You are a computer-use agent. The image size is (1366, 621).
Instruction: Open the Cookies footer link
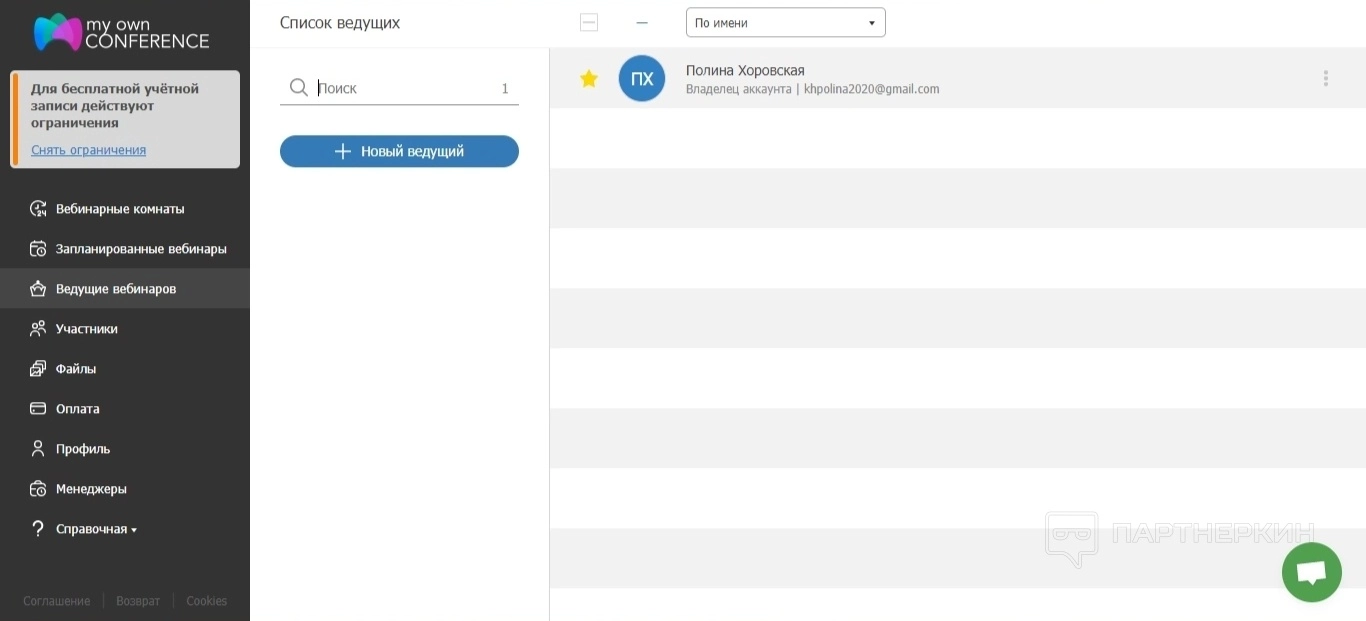(x=206, y=601)
